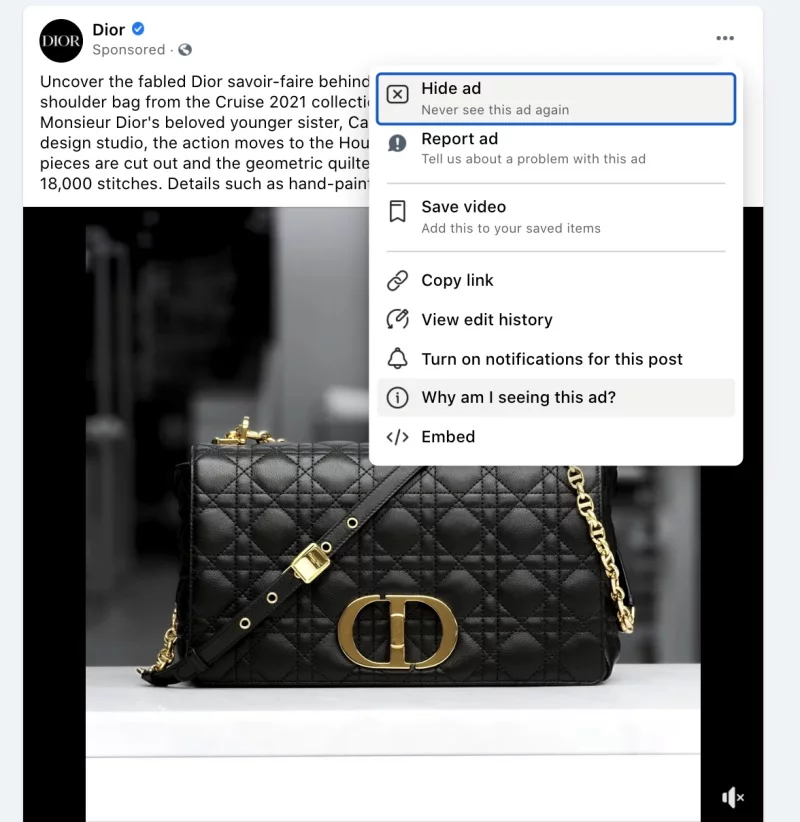The width and height of the screenshot is (800, 822).
Task: Click the View edit history pencil icon
Action: click(397, 319)
